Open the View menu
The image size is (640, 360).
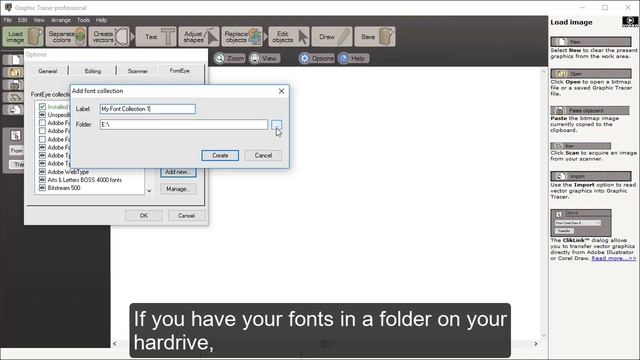point(39,20)
